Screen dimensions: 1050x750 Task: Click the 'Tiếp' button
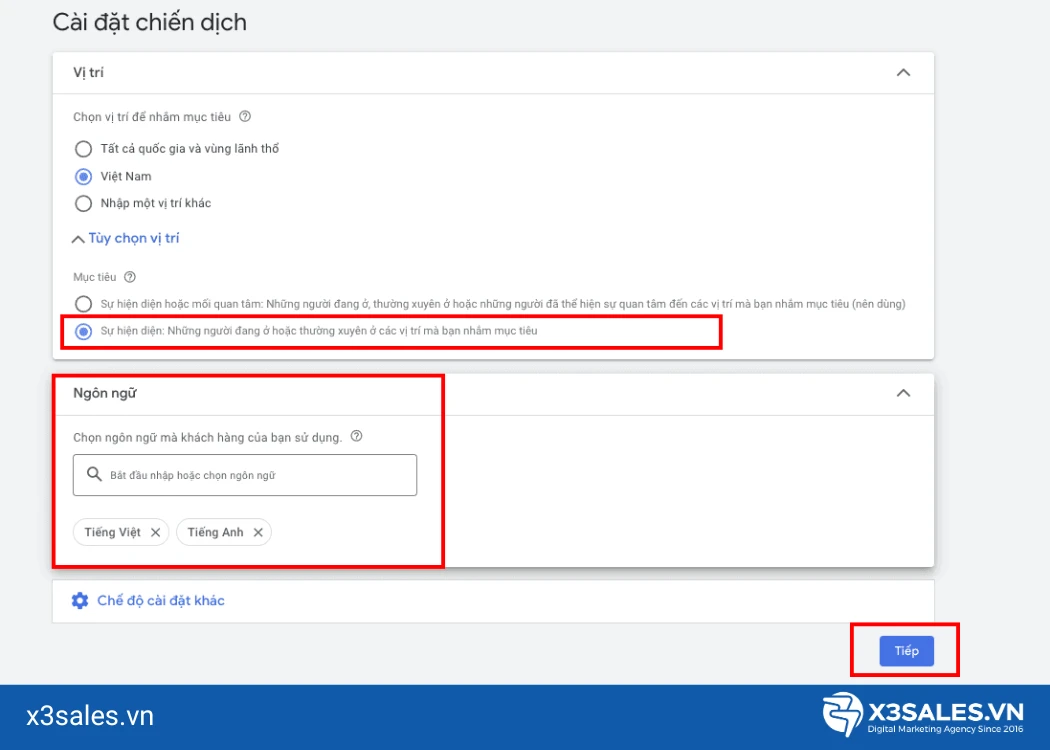906,651
